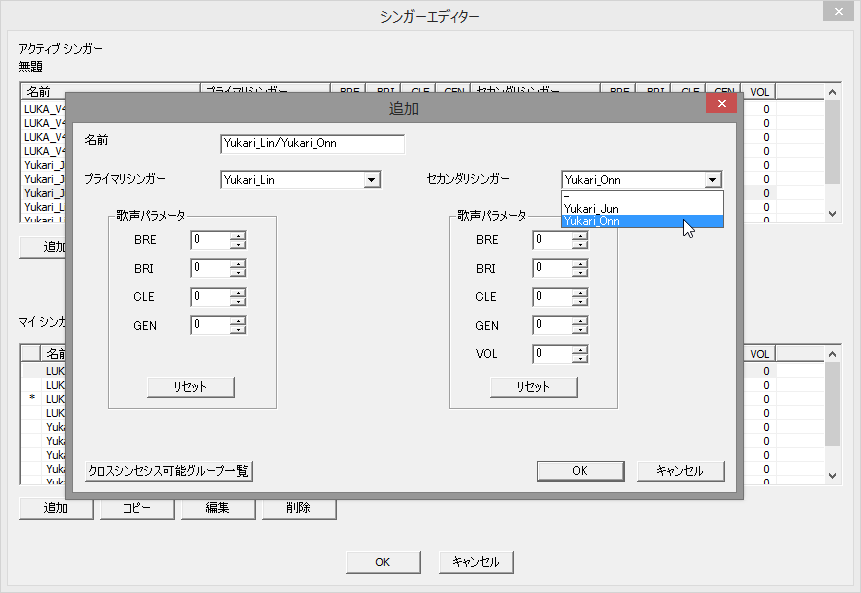Focus the secondary singer BRI number field
The width and height of the screenshot is (861, 593).
point(553,268)
